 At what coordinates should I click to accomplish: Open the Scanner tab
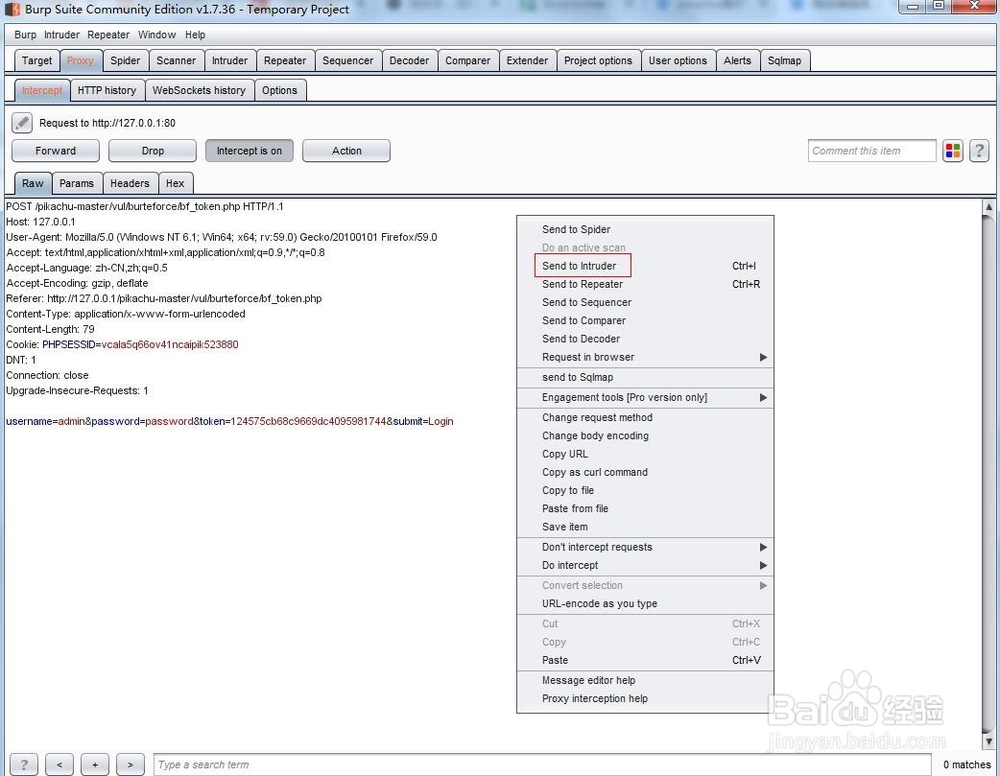(x=176, y=61)
